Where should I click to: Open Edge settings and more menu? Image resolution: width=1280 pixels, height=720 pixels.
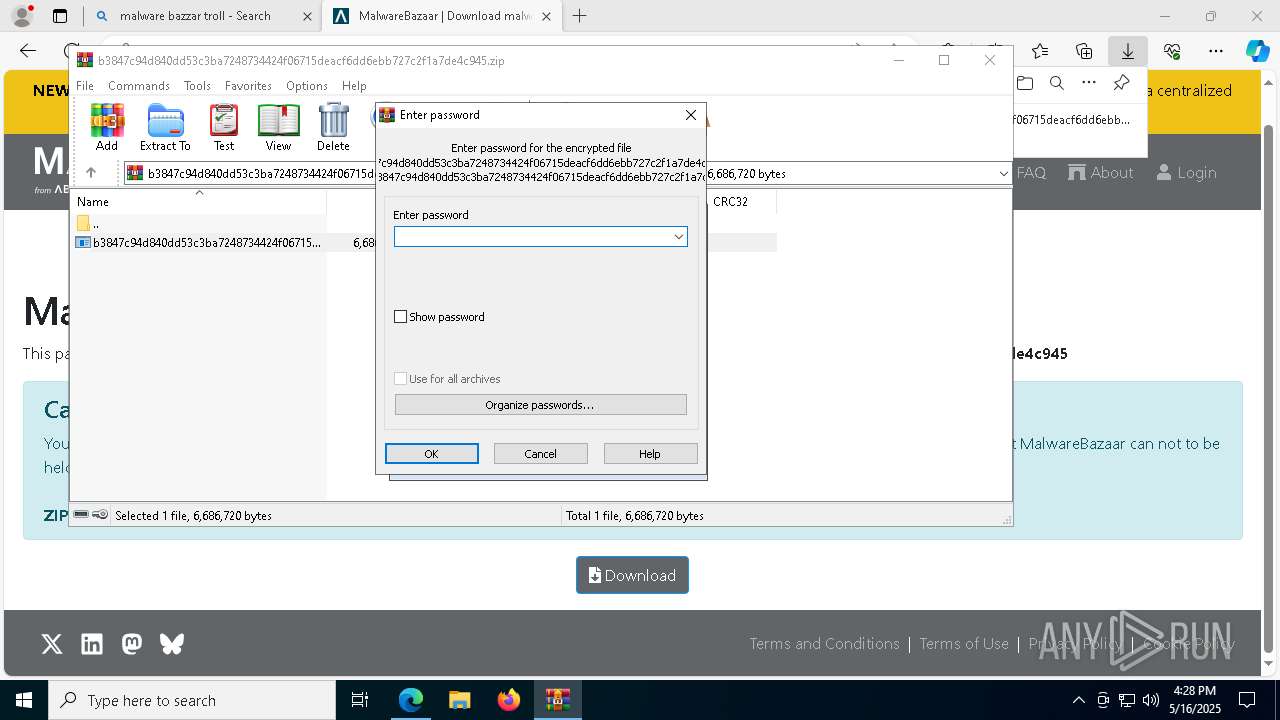pos(1215,51)
